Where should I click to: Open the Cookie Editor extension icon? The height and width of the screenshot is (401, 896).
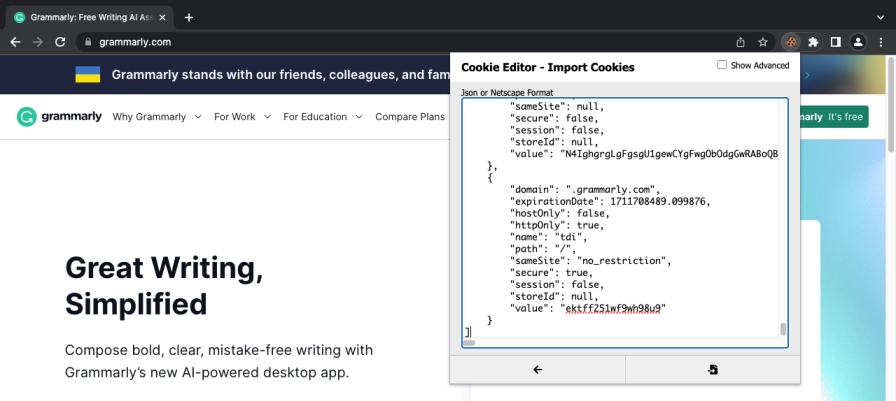[x=791, y=42]
